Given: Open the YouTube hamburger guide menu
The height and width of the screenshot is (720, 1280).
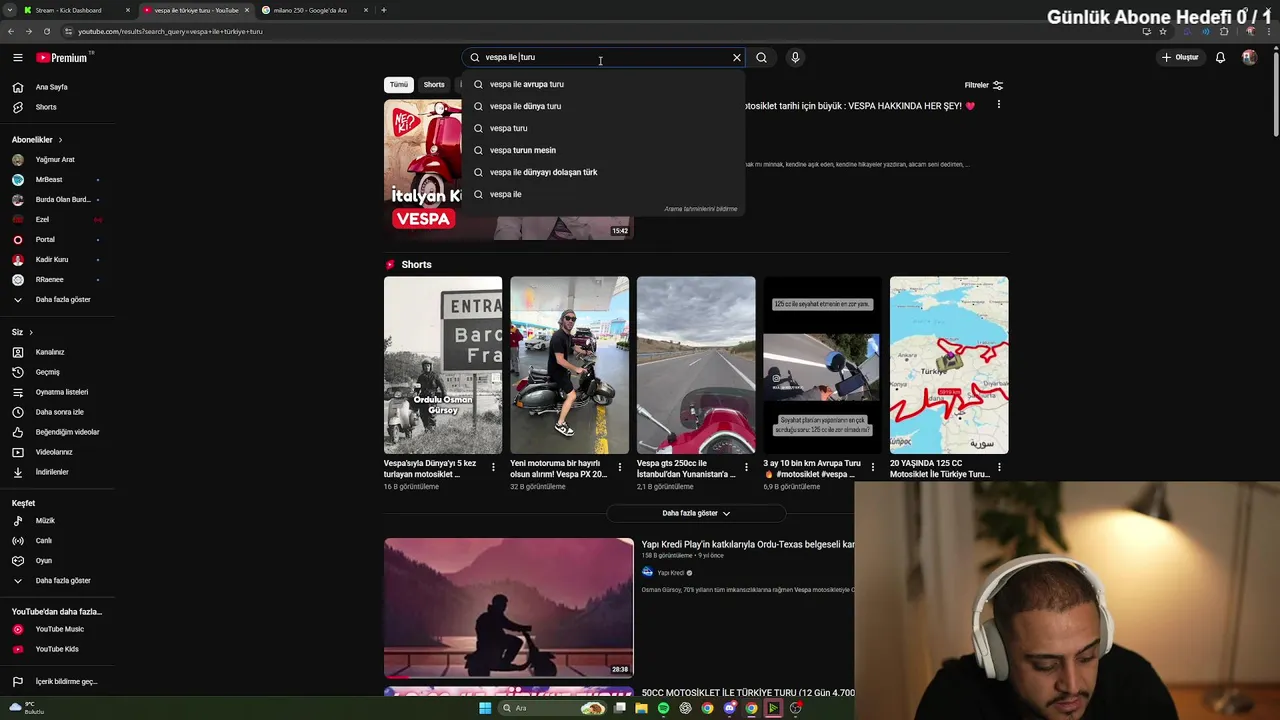Looking at the screenshot, I should coord(17,58).
